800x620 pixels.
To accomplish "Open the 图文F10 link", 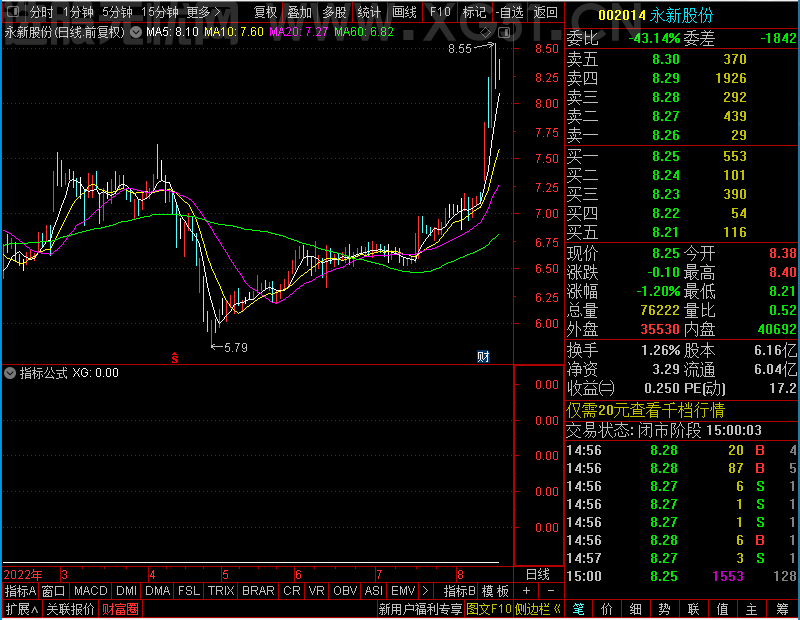I will (x=489, y=609).
